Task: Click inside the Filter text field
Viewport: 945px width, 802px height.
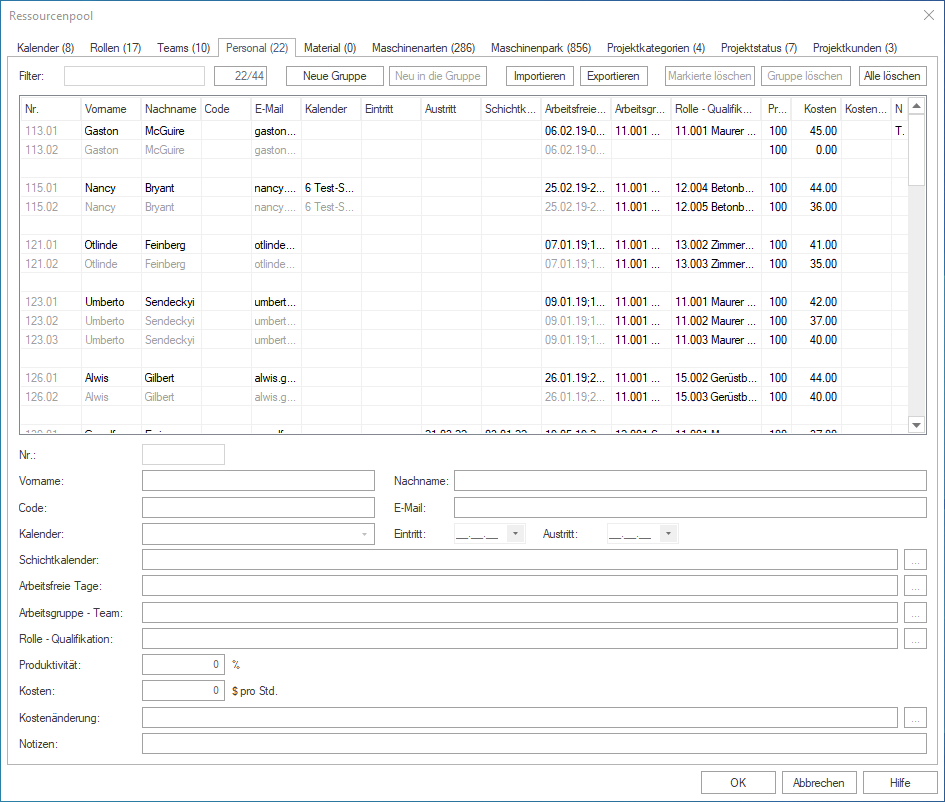Action: tap(133, 75)
